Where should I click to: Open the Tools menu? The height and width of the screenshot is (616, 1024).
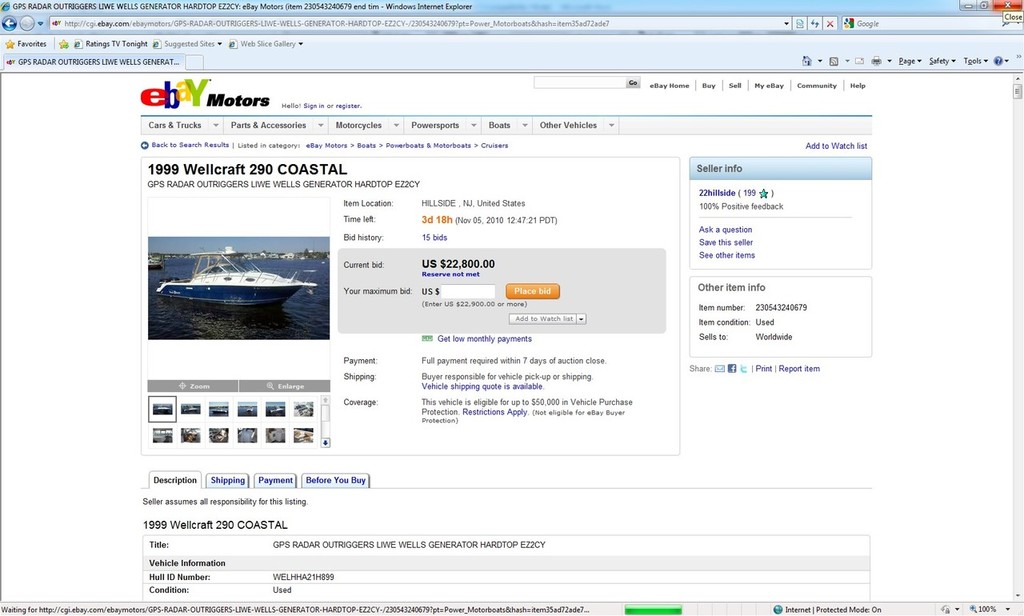[976, 61]
